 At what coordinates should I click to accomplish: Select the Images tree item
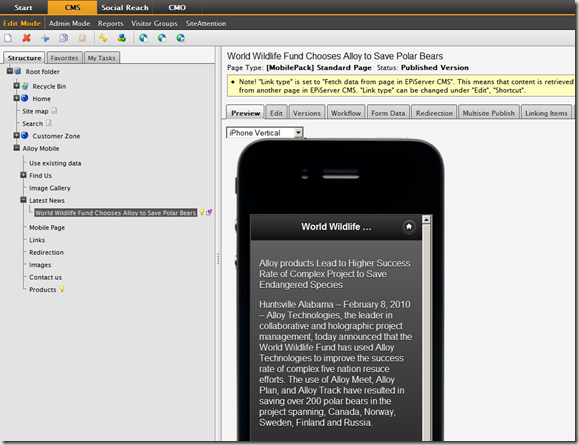tap(40, 264)
